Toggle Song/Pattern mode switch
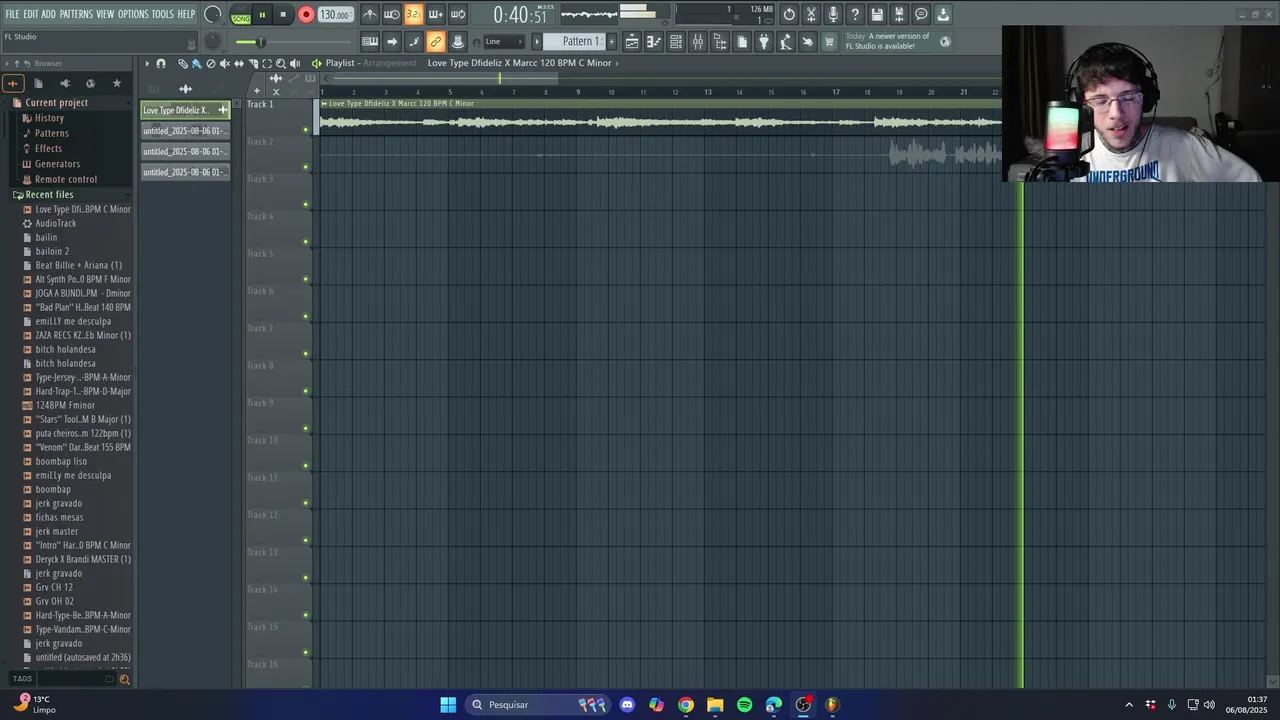1280x720 pixels. tap(241, 15)
